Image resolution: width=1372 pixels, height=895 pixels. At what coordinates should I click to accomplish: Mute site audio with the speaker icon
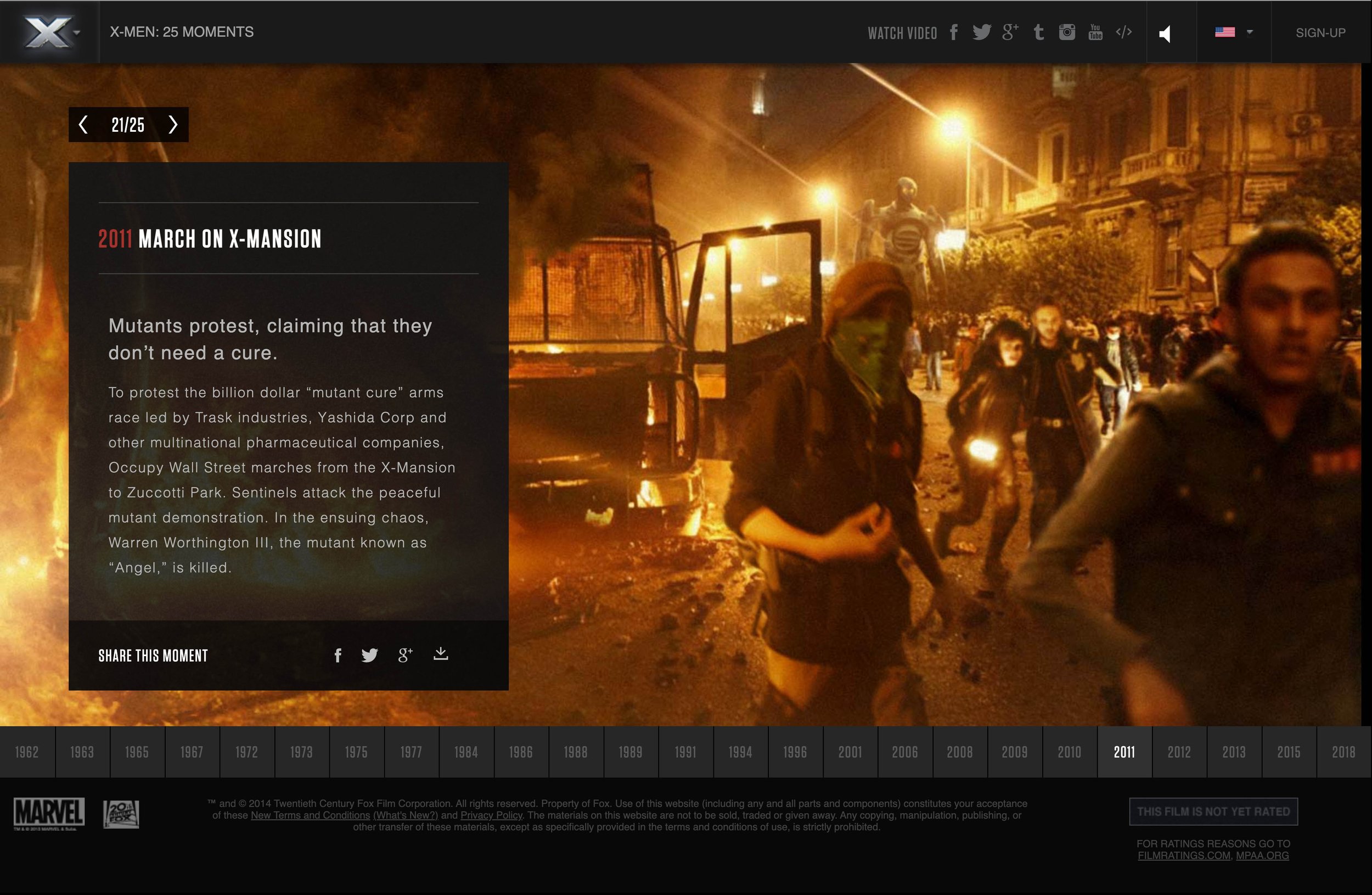pos(1166,33)
